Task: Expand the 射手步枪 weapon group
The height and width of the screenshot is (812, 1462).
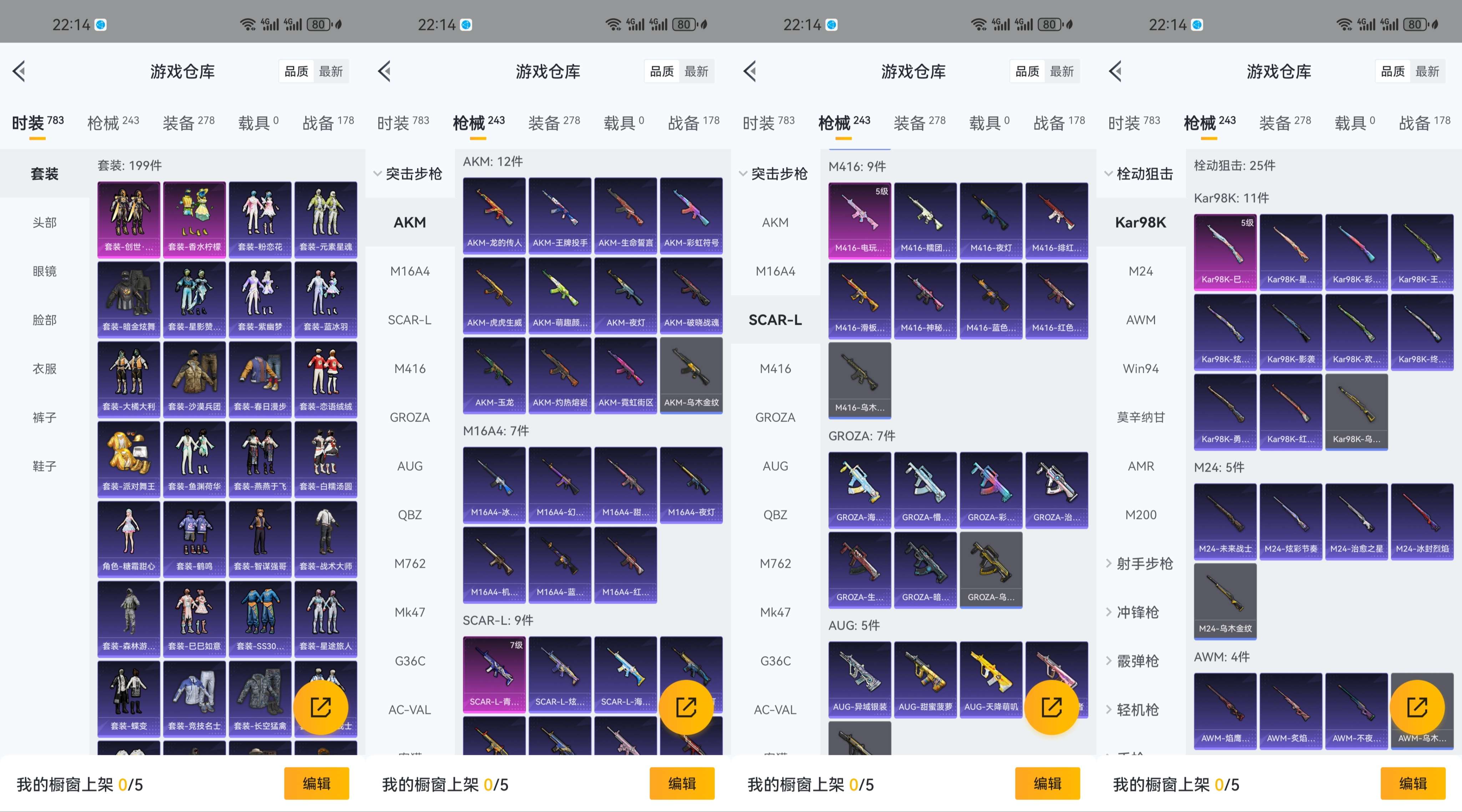Action: point(1140,564)
